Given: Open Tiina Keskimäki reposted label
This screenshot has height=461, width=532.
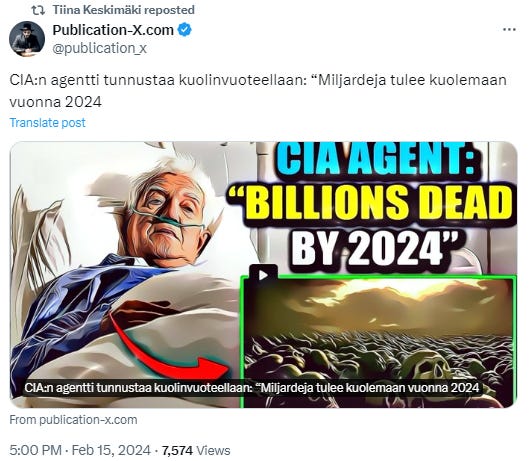Looking at the screenshot, I should point(124,10).
